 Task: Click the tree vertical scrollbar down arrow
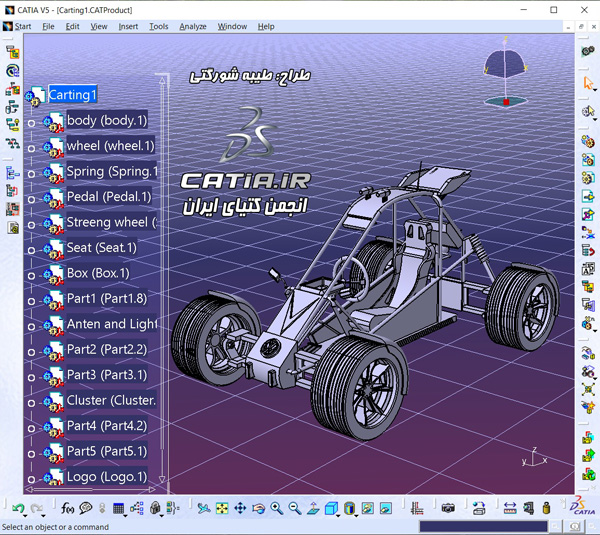(x=162, y=479)
